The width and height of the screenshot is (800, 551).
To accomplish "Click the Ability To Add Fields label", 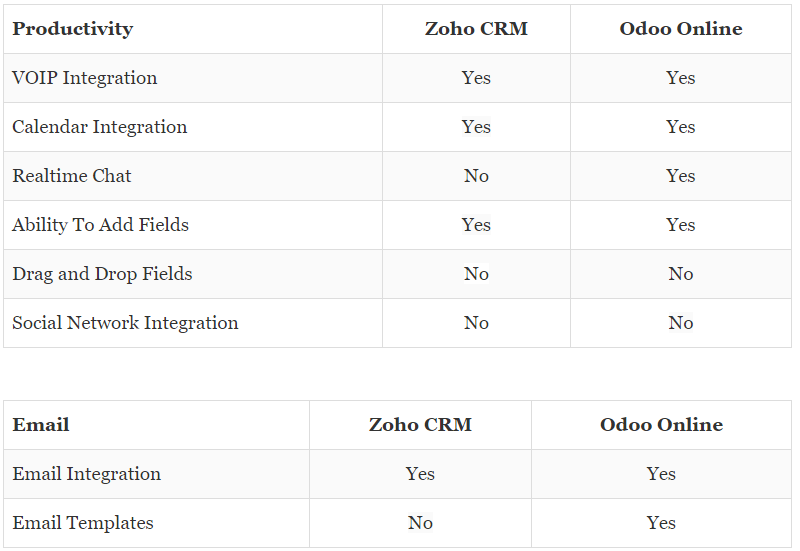I will (100, 225).
